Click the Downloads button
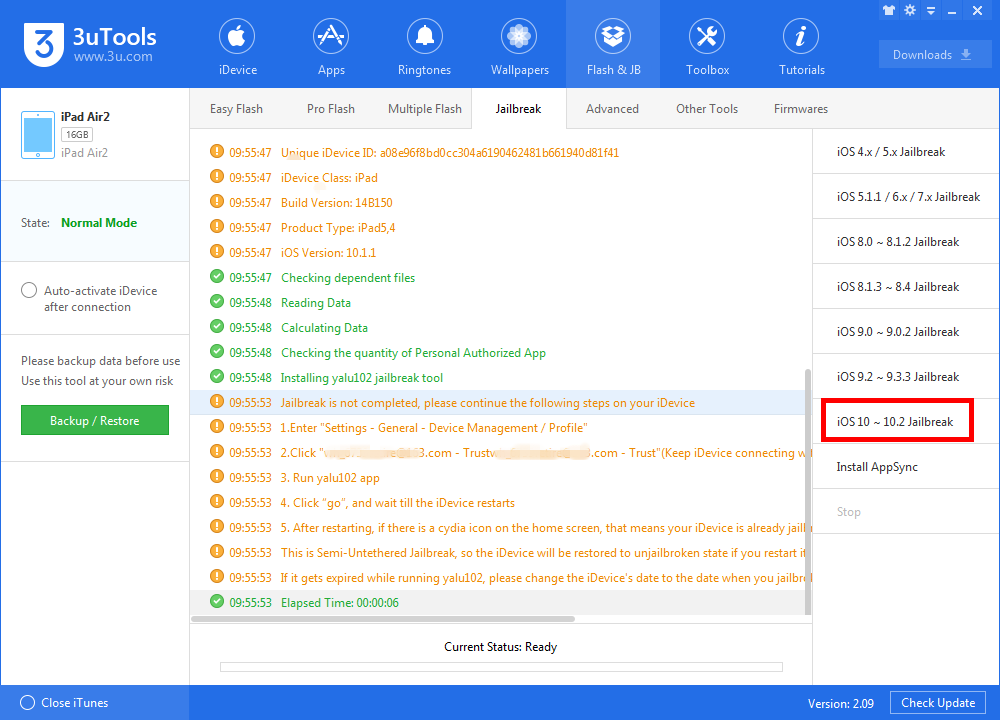This screenshot has width=1000, height=720. pos(934,55)
